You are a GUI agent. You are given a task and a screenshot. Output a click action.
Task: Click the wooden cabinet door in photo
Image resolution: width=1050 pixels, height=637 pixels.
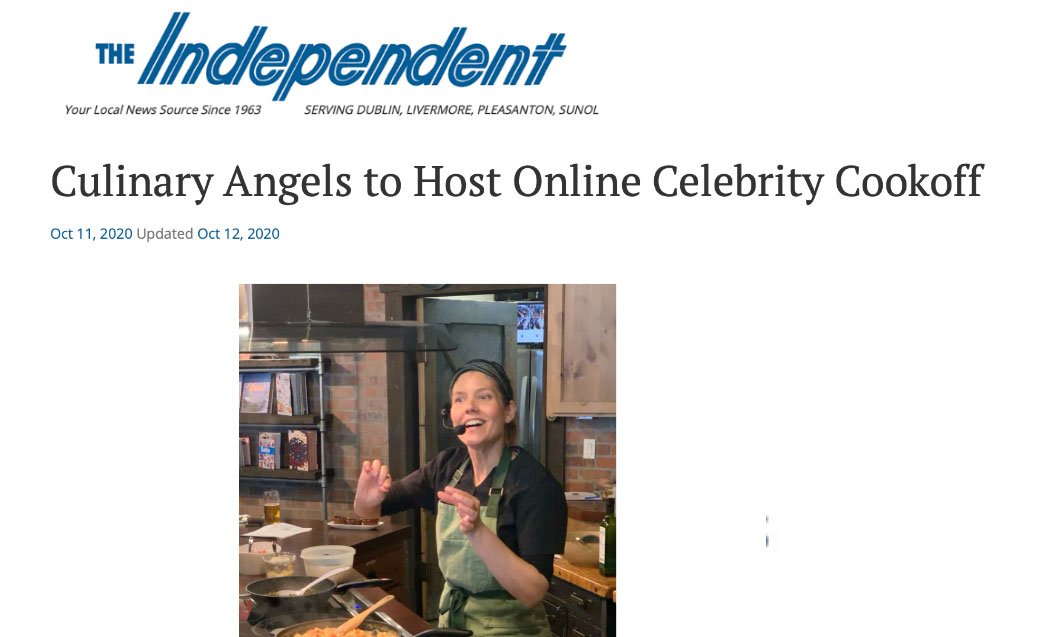click(x=581, y=350)
